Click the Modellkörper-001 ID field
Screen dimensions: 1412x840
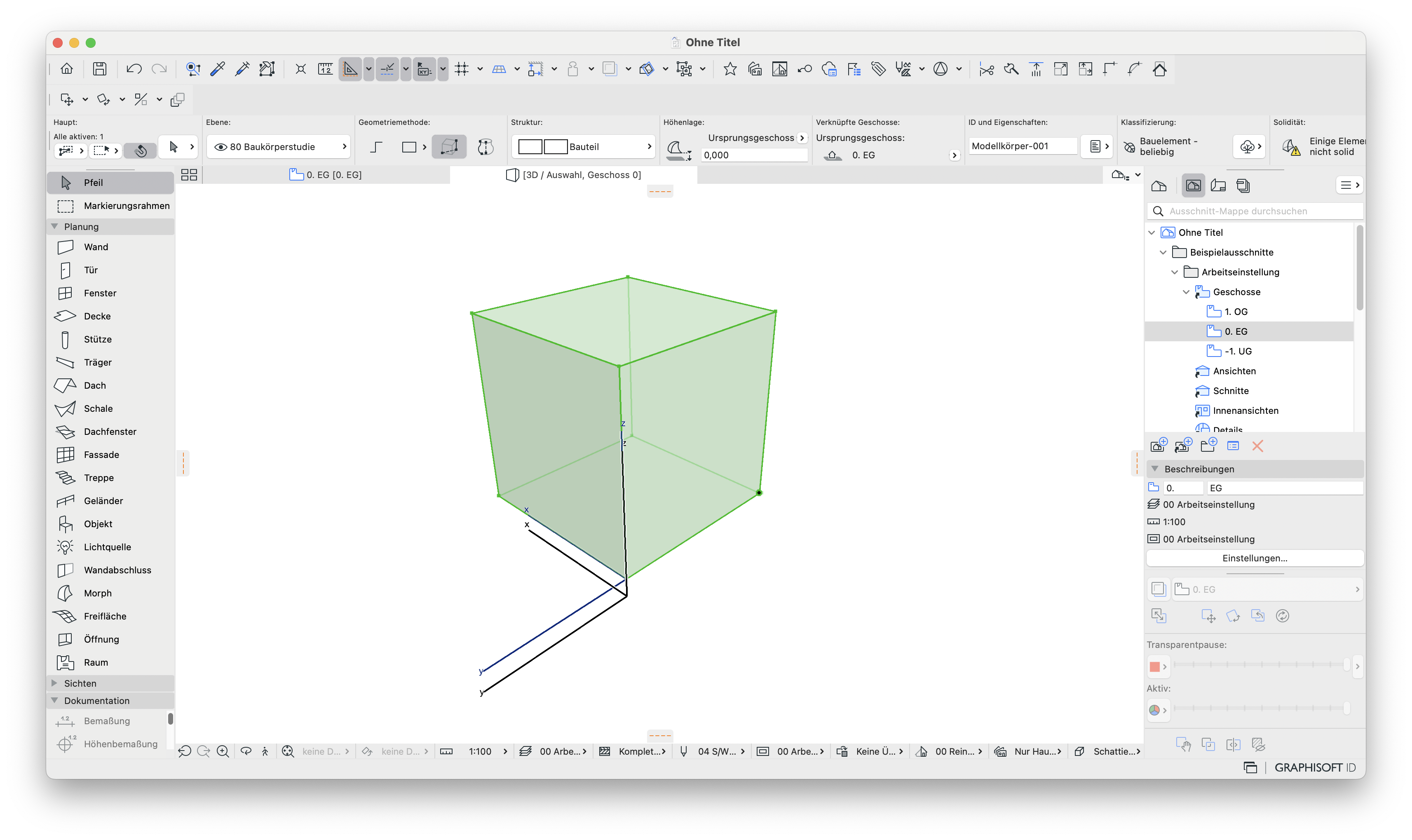tap(1022, 146)
